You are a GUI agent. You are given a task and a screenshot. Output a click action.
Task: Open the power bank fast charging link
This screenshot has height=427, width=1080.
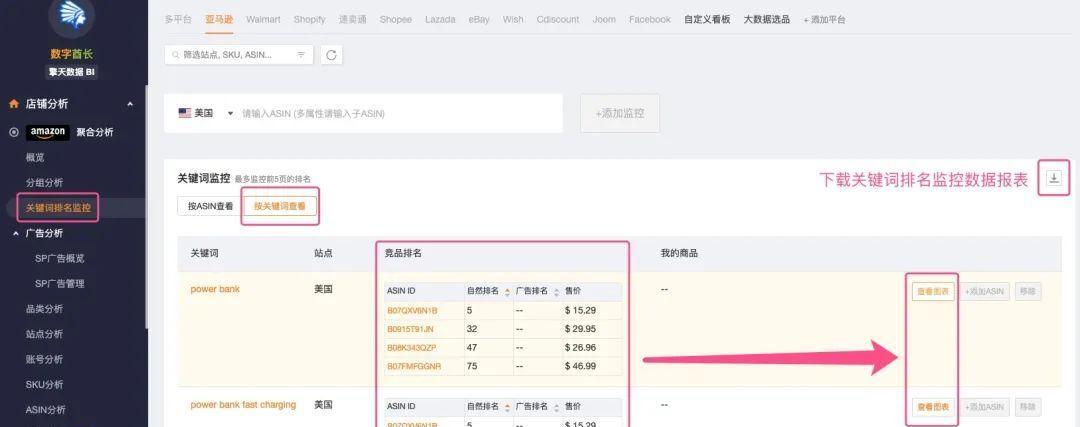243,405
